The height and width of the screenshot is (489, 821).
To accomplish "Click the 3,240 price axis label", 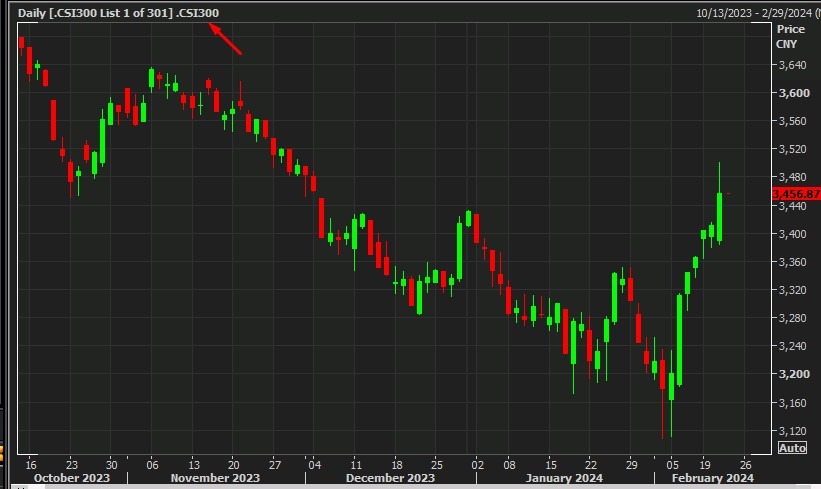I will click(x=793, y=346).
